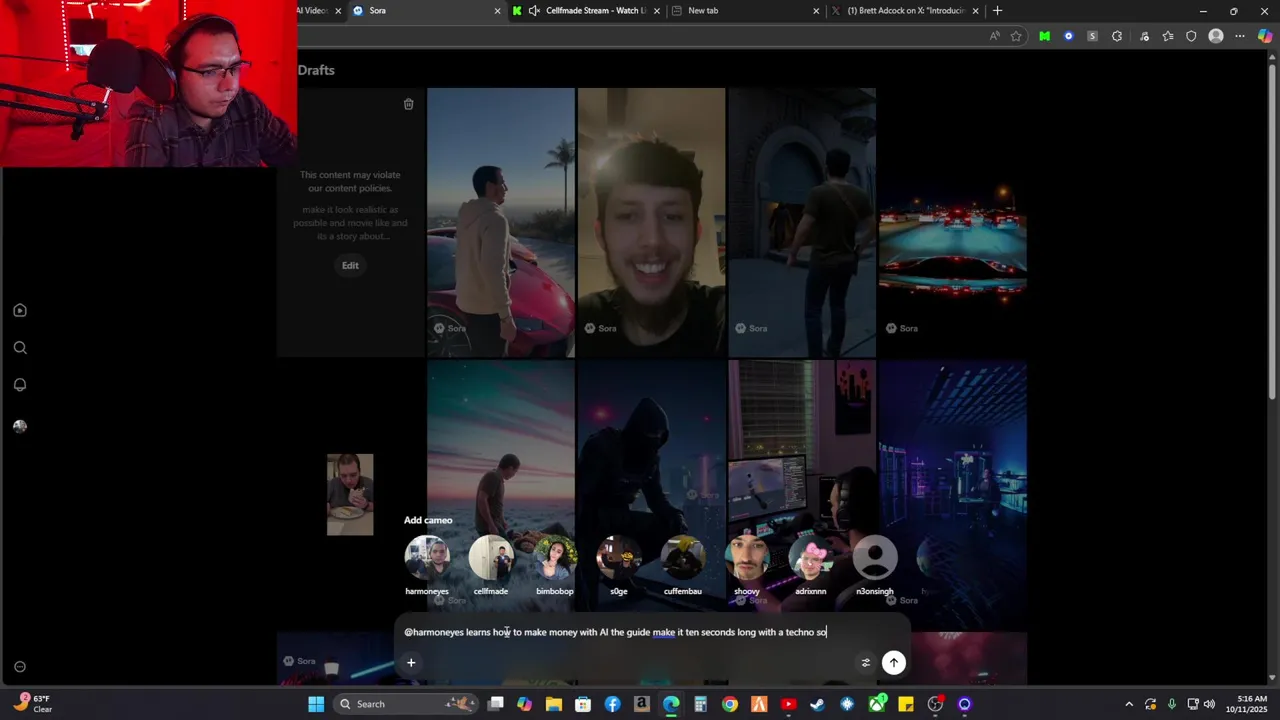Screen dimensions: 1280x720
Task: Open Copilot from the Edge toolbar
Action: (1265, 36)
